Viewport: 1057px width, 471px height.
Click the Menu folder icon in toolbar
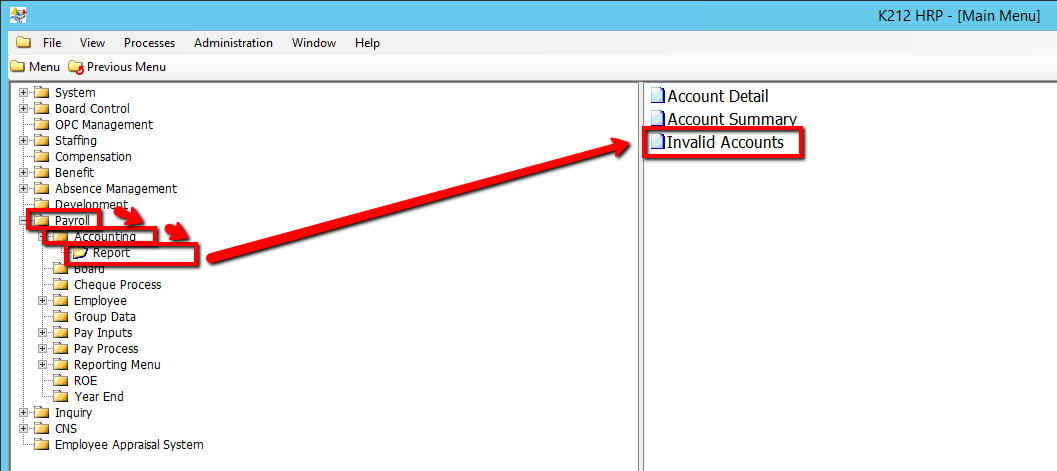point(18,67)
